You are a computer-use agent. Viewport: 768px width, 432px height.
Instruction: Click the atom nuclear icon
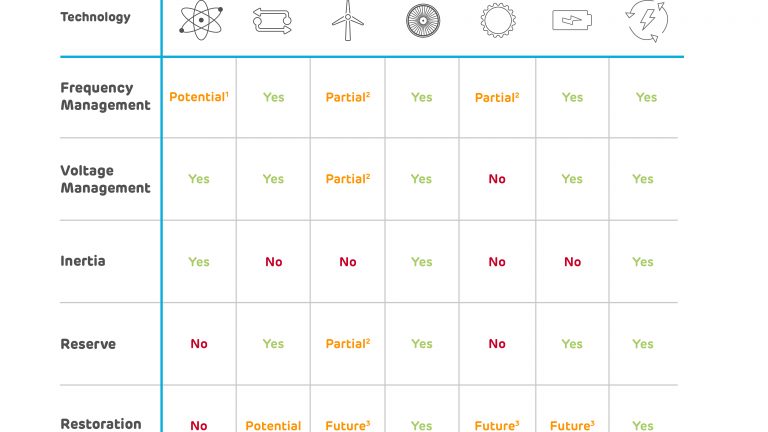coord(198,20)
